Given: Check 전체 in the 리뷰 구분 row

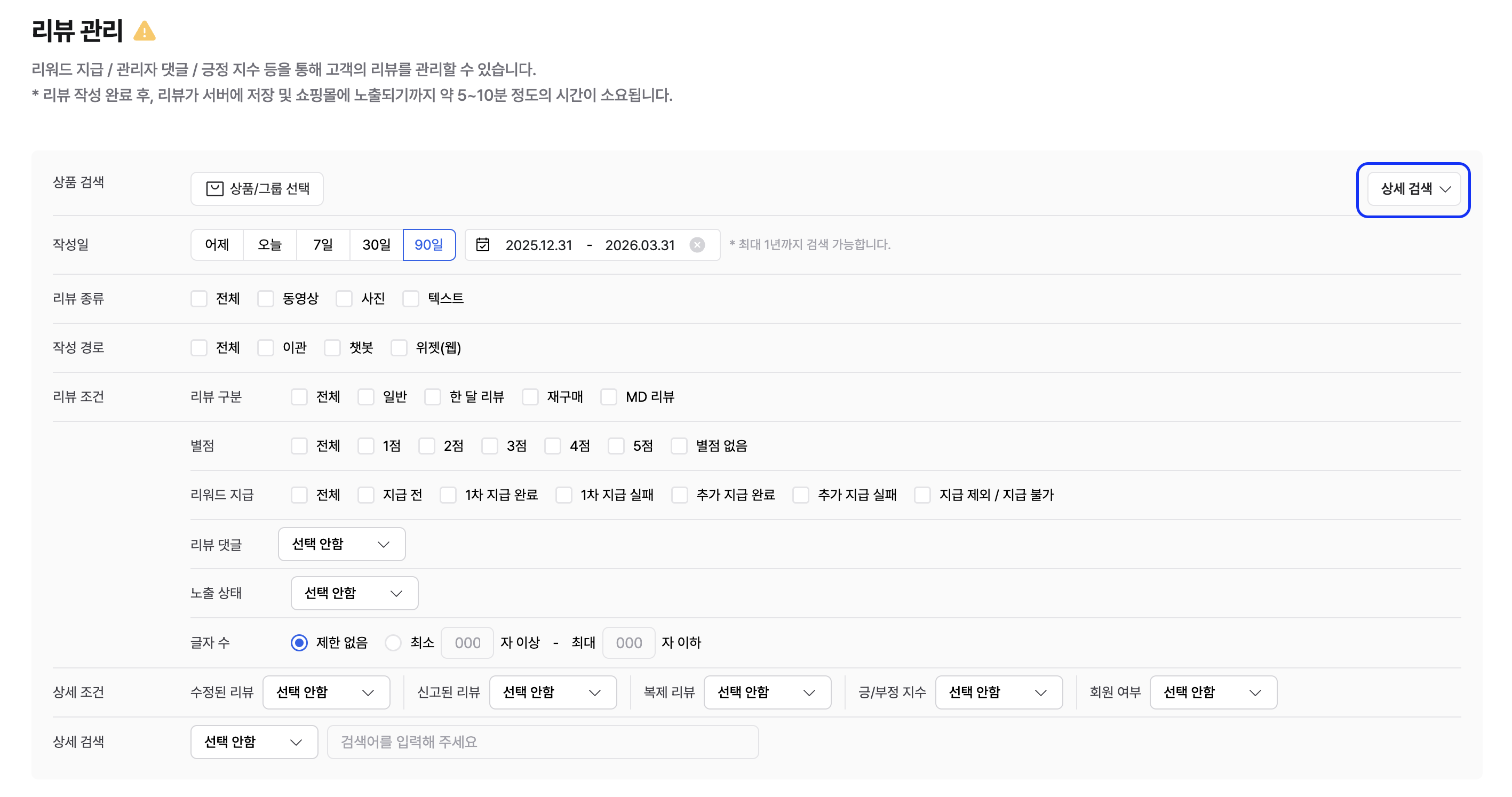Looking at the screenshot, I should click(x=299, y=397).
